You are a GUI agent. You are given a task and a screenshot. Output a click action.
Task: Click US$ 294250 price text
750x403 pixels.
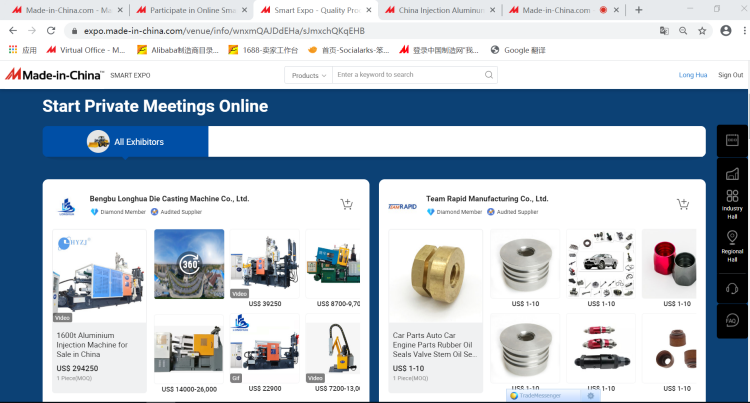pos(77,368)
